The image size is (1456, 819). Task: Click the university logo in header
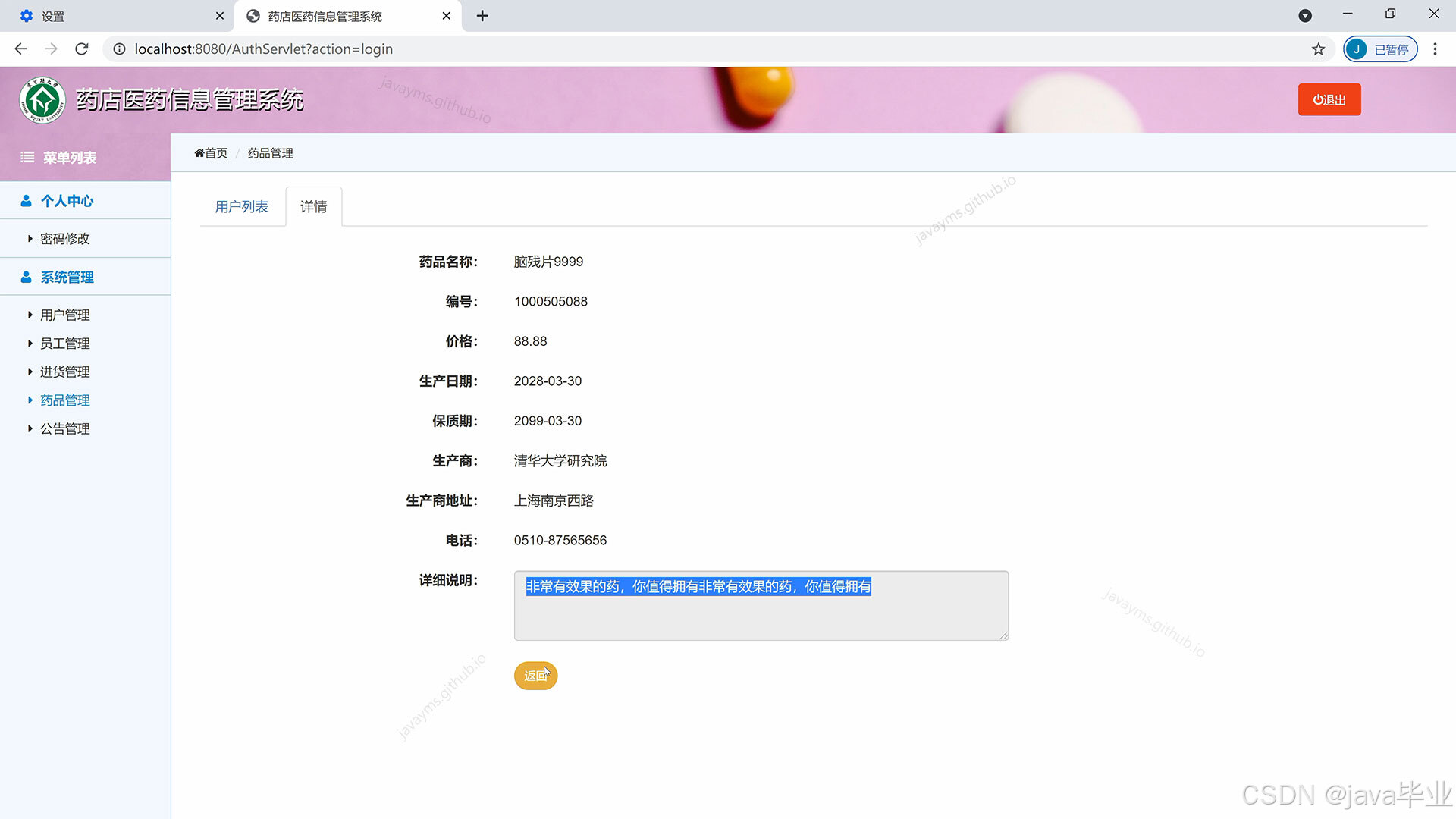[x=42, y=100]
